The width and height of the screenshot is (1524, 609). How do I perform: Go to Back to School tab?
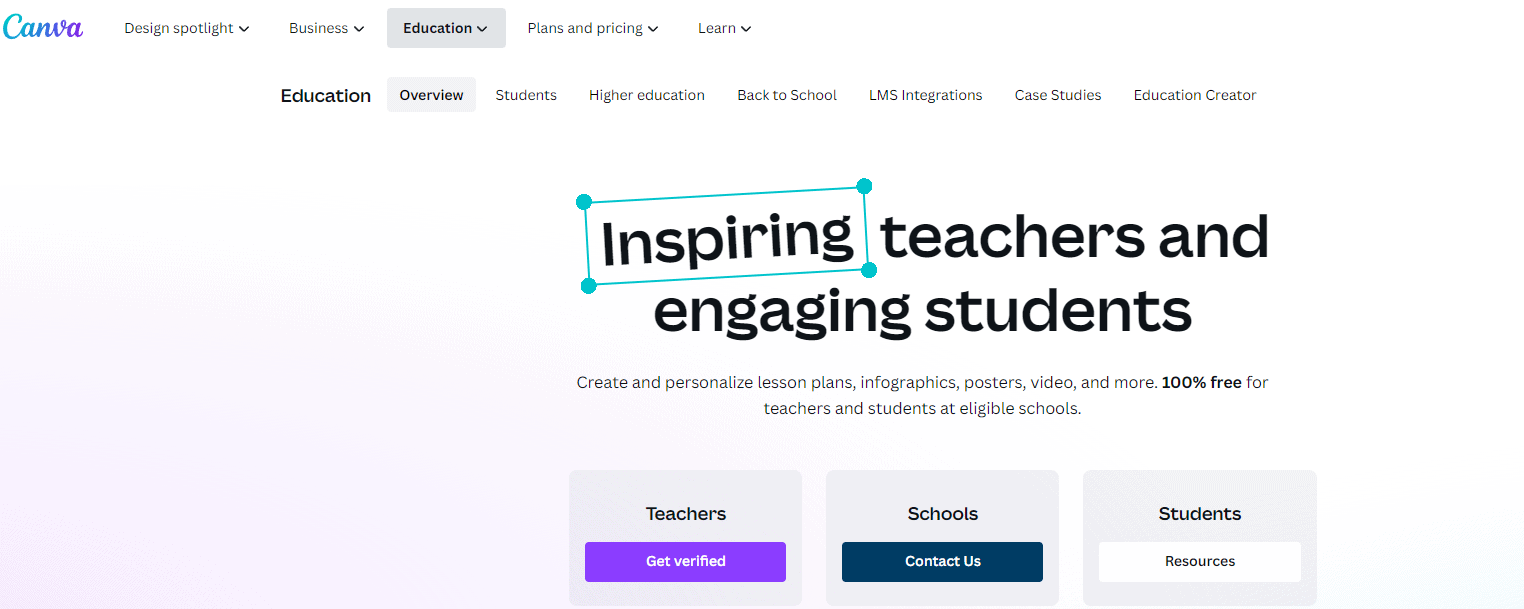[x=787, y=95]
